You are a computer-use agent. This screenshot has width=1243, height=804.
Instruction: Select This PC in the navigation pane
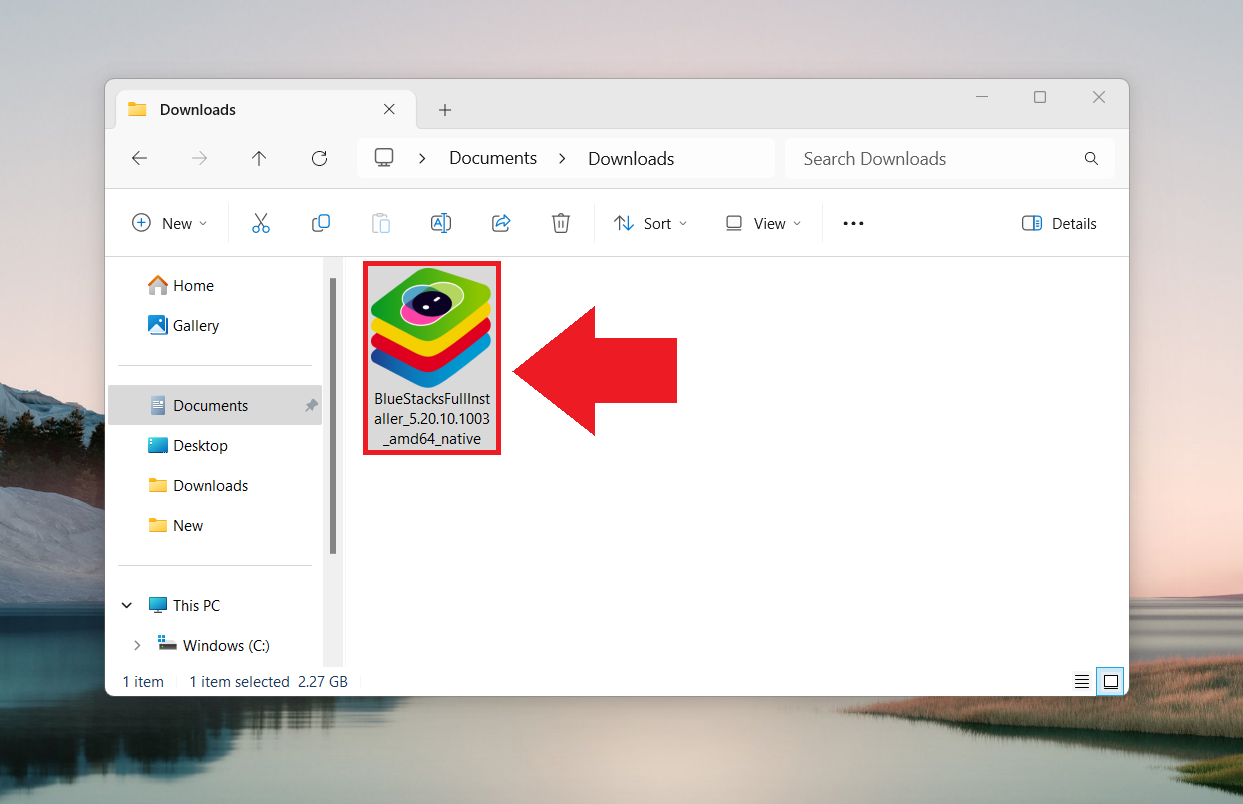tap(184, 605)
